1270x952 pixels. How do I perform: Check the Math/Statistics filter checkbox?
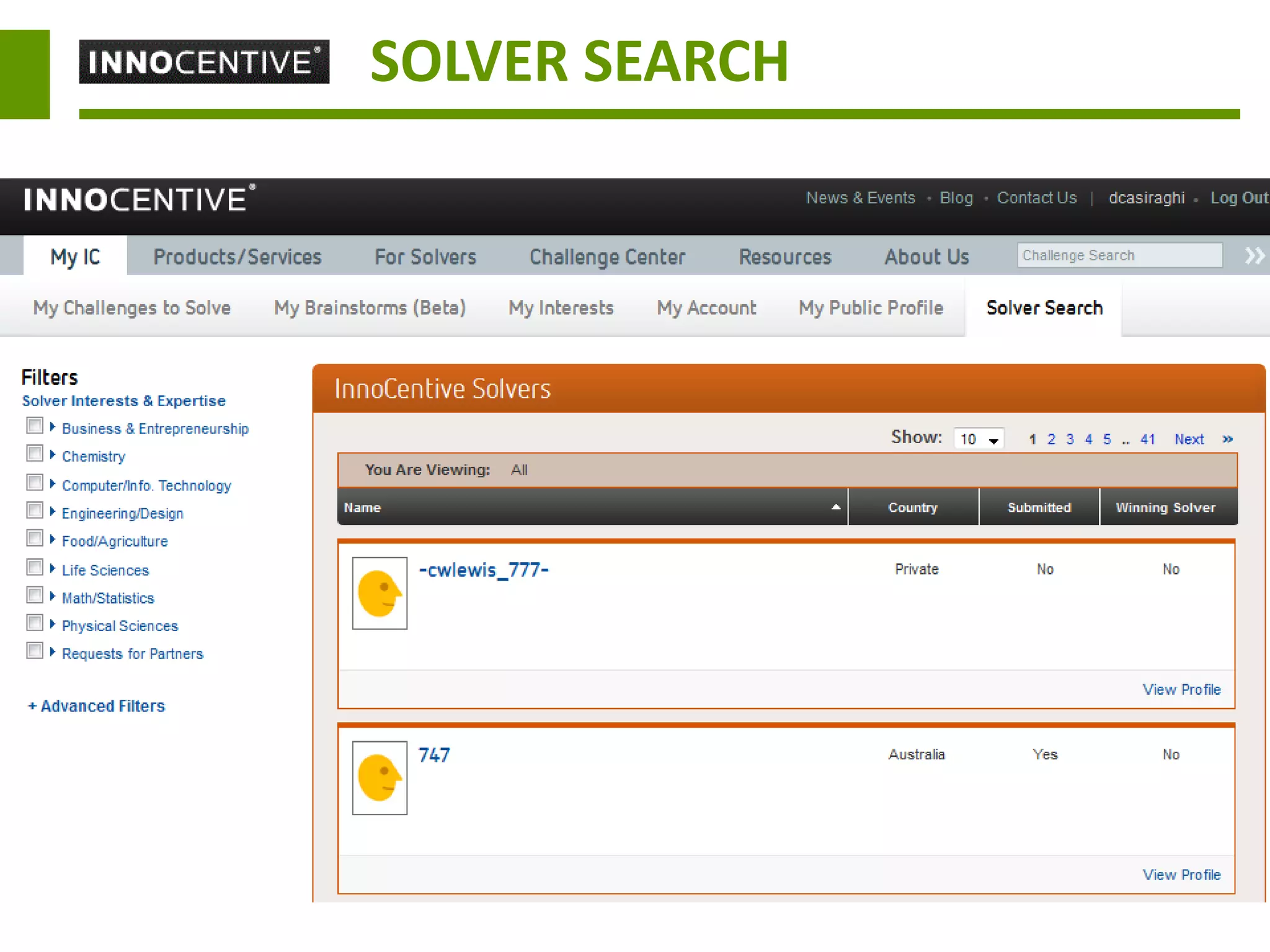(35, 595)
